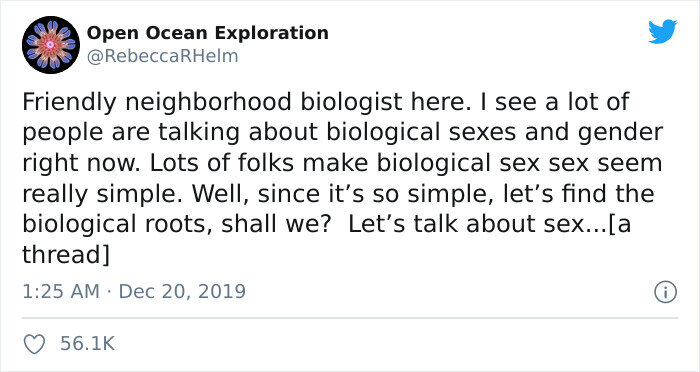Click the Twitter bird logo

(663, 32)
